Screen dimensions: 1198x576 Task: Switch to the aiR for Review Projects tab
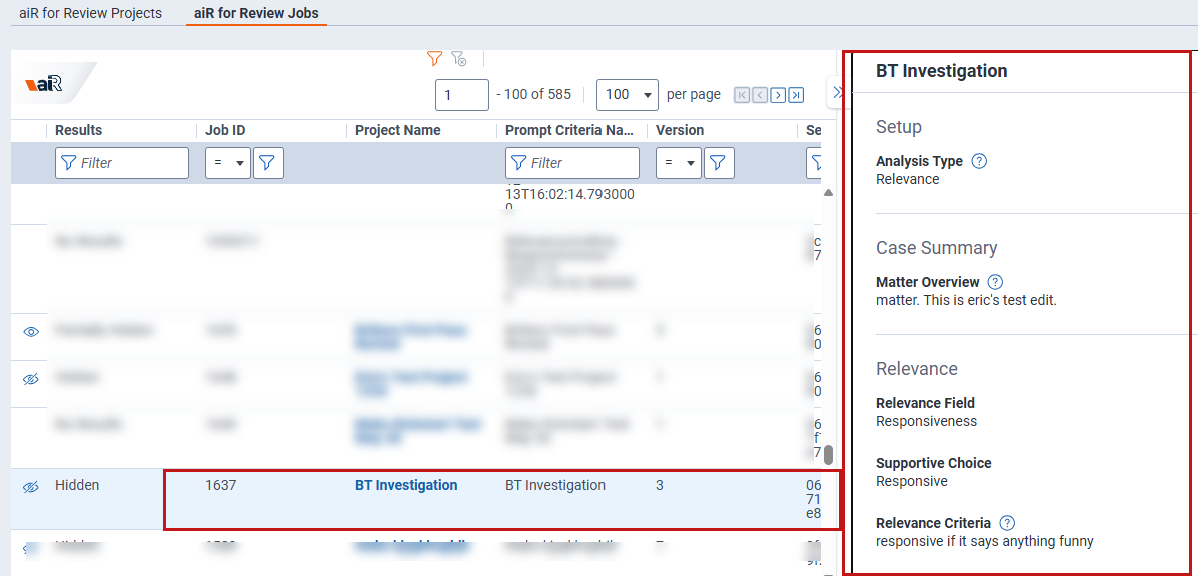coord(90,13)
